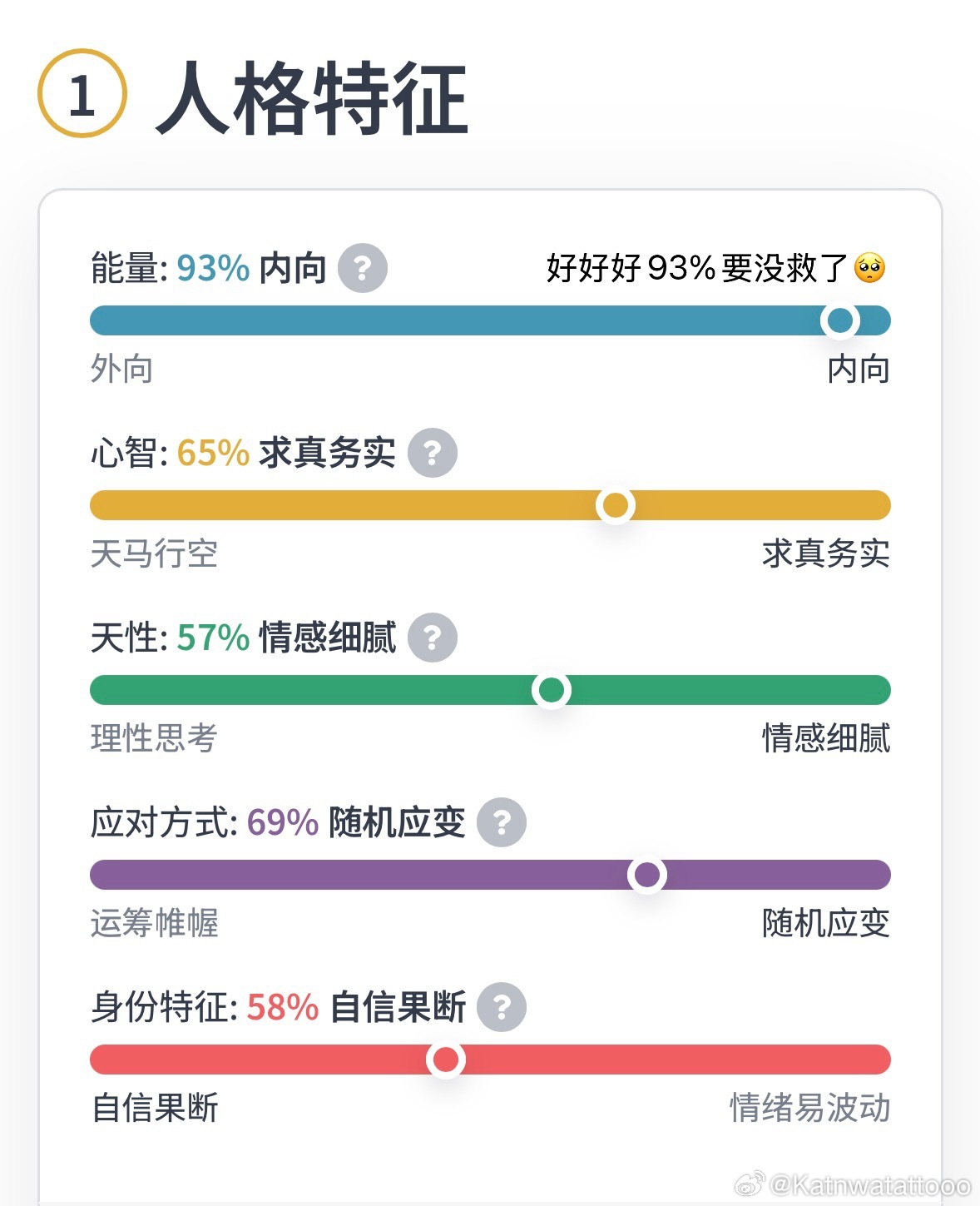Click the question mark next to 求真务实

433,453
